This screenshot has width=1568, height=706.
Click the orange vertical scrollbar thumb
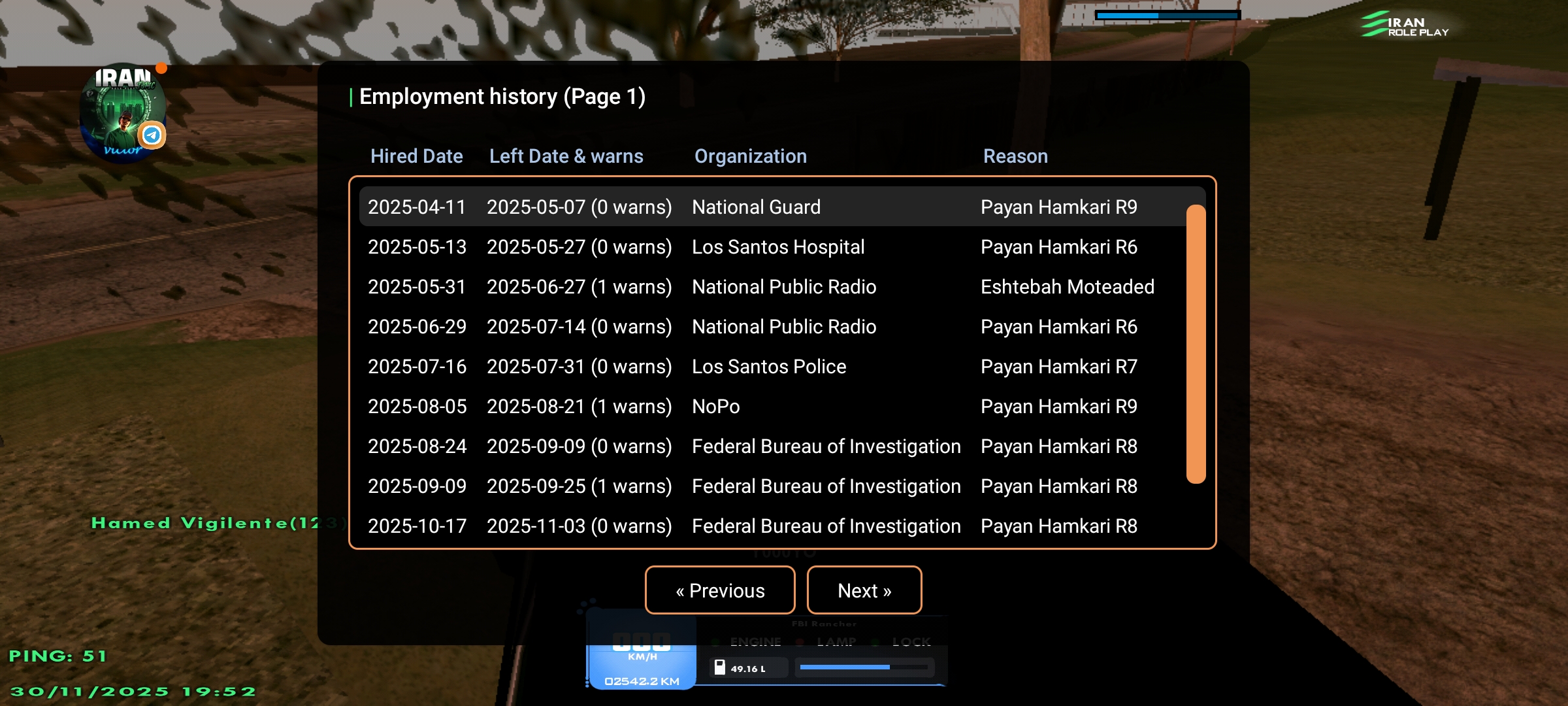tap(1195, 344)
